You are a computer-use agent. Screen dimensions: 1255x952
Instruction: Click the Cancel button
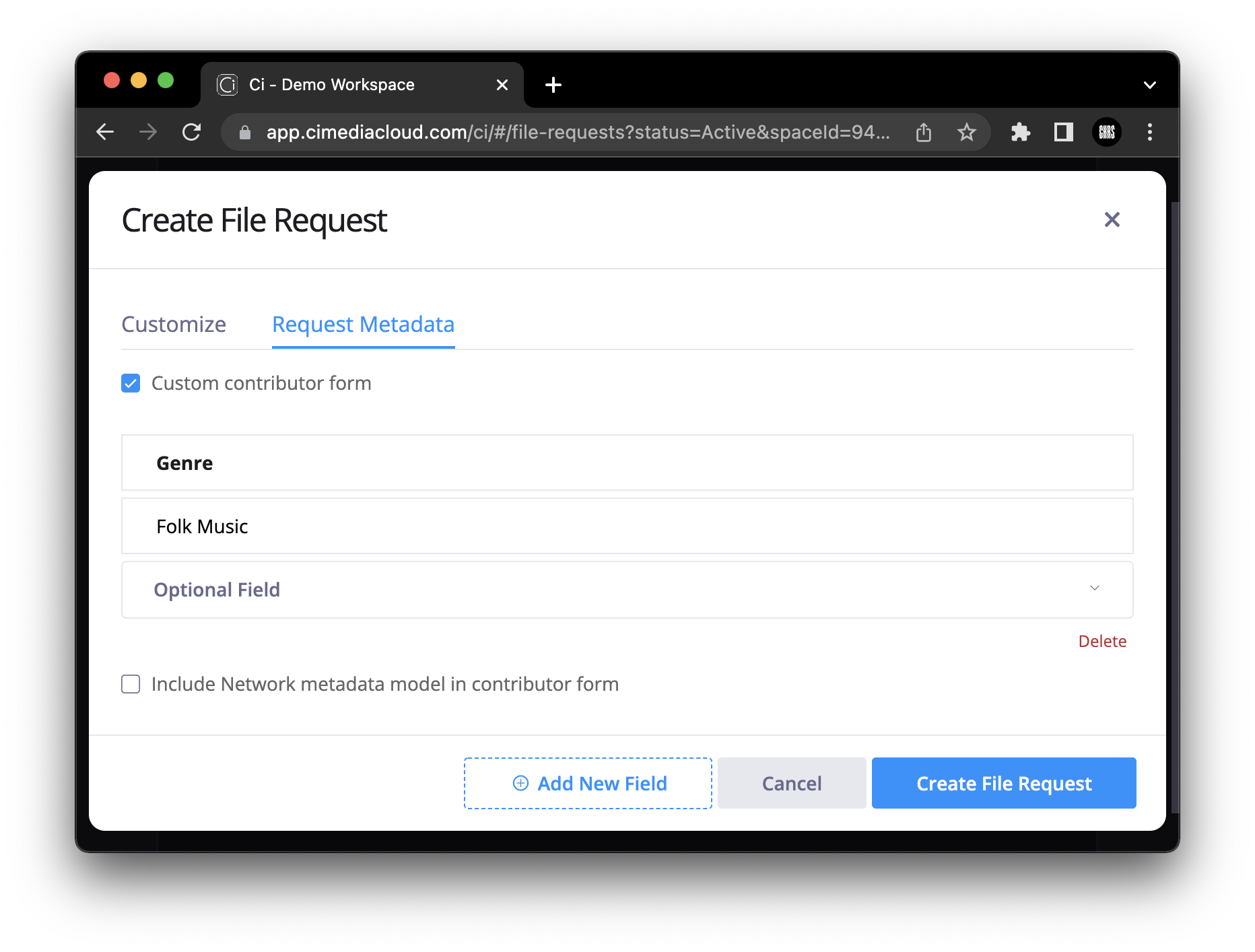(x=792, y=783)
